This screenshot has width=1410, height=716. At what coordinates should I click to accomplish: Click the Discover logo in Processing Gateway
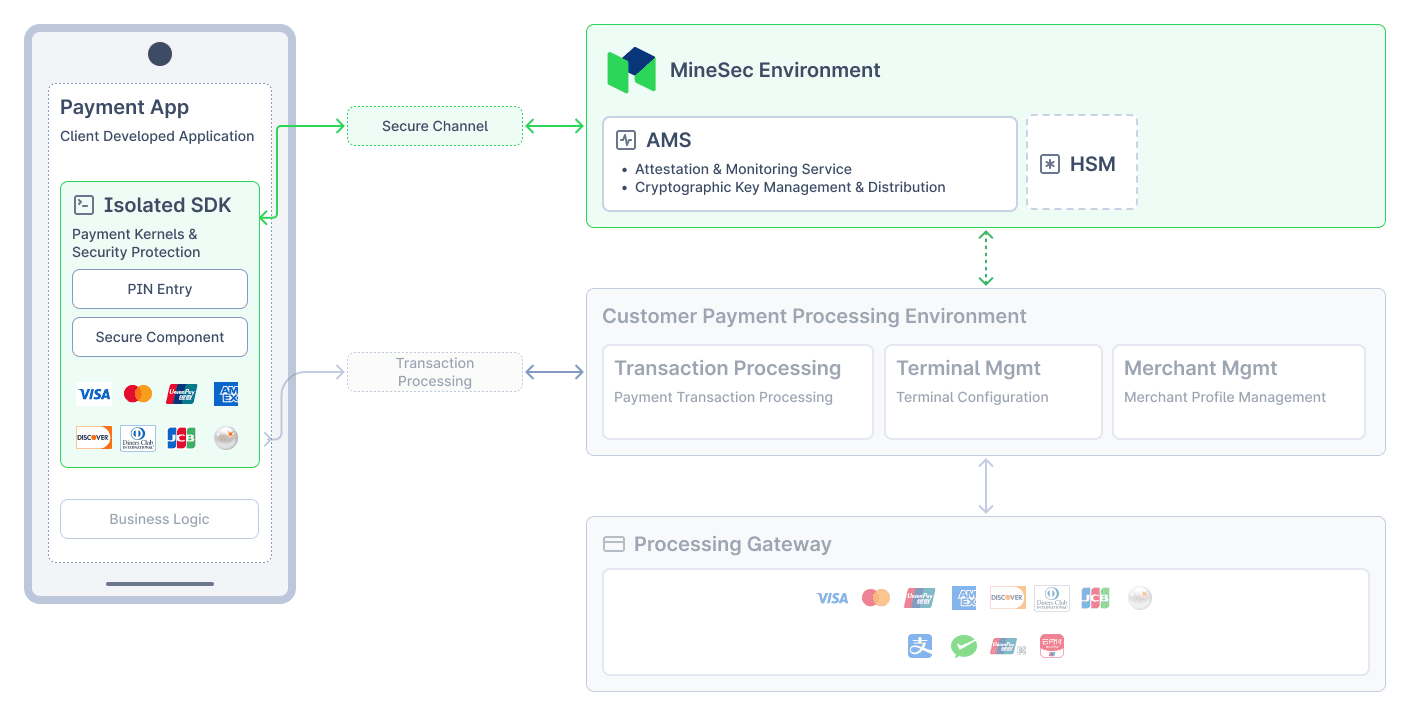point(1007,598)
